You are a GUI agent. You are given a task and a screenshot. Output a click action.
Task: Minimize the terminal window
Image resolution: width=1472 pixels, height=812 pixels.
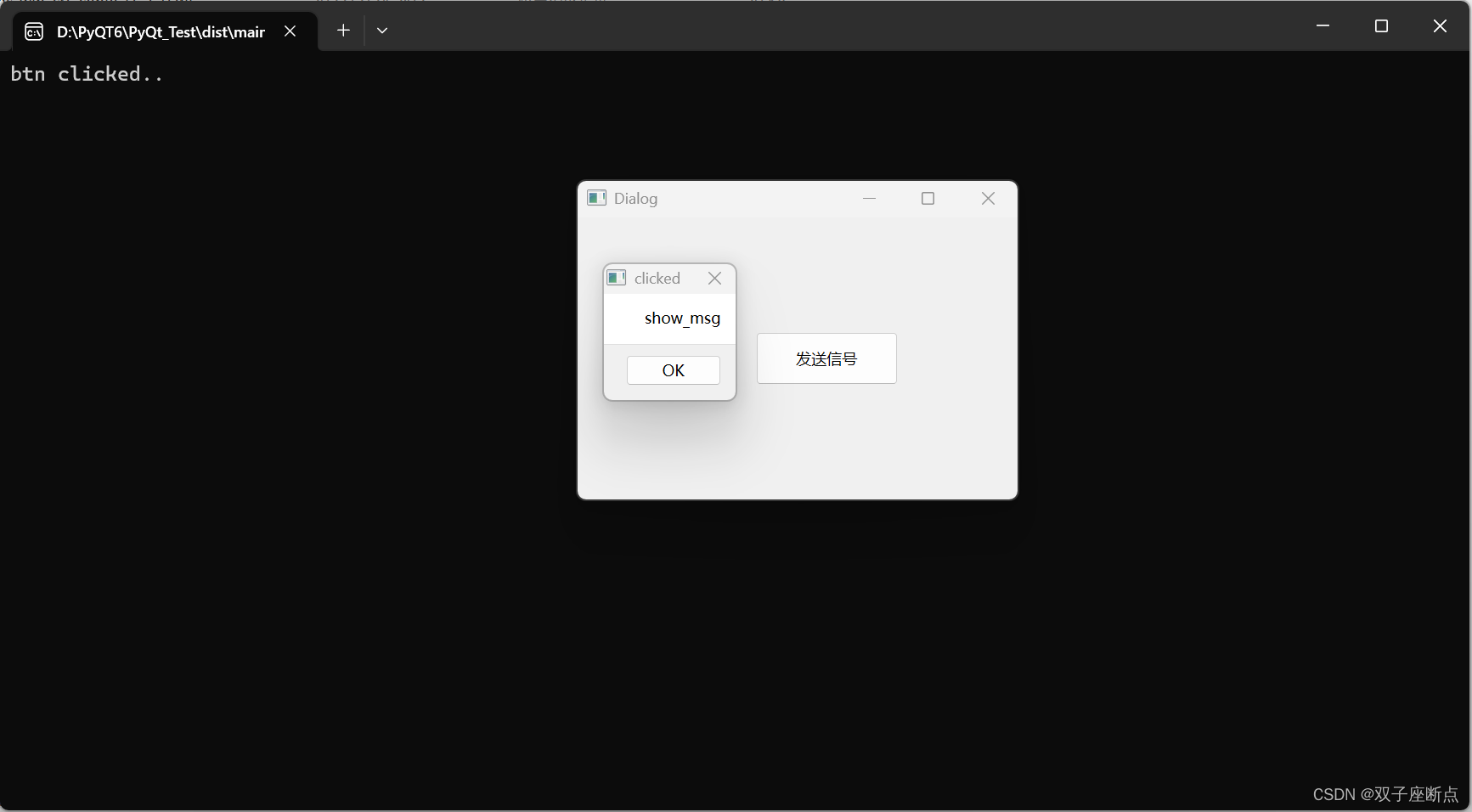[1323, 26]
